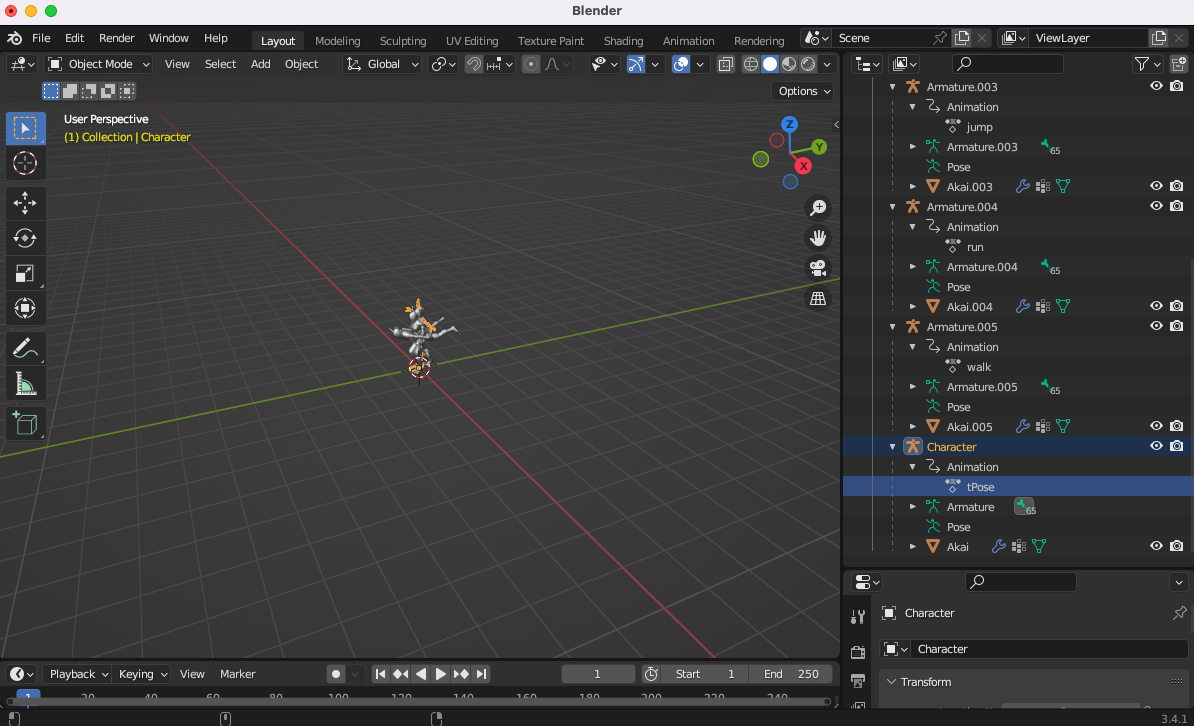Viewport: 1194px width, 726px height.
Task: Click the Z axis on navigation gizmo
Action: [x=790, y=123]
